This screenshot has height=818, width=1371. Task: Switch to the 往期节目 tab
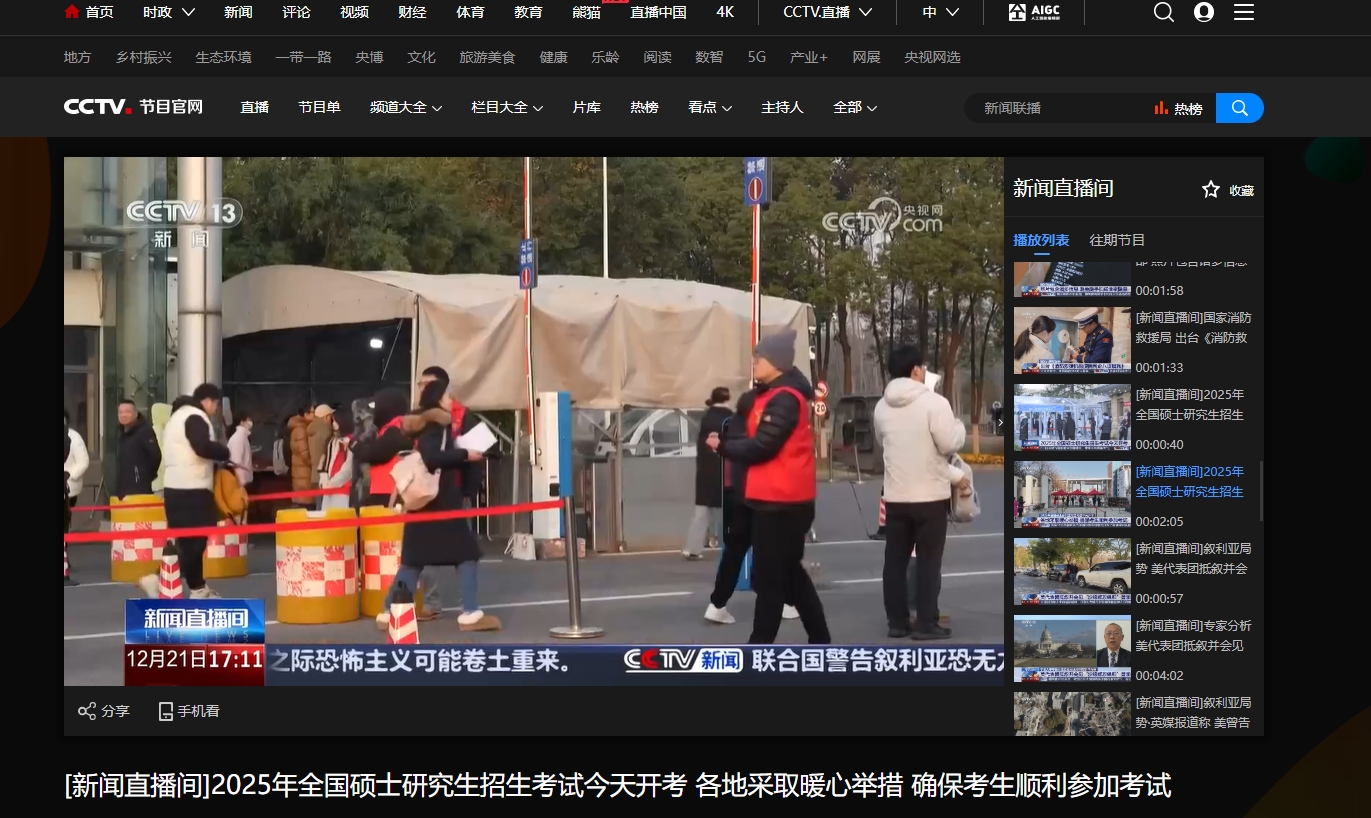point(1117,240)
